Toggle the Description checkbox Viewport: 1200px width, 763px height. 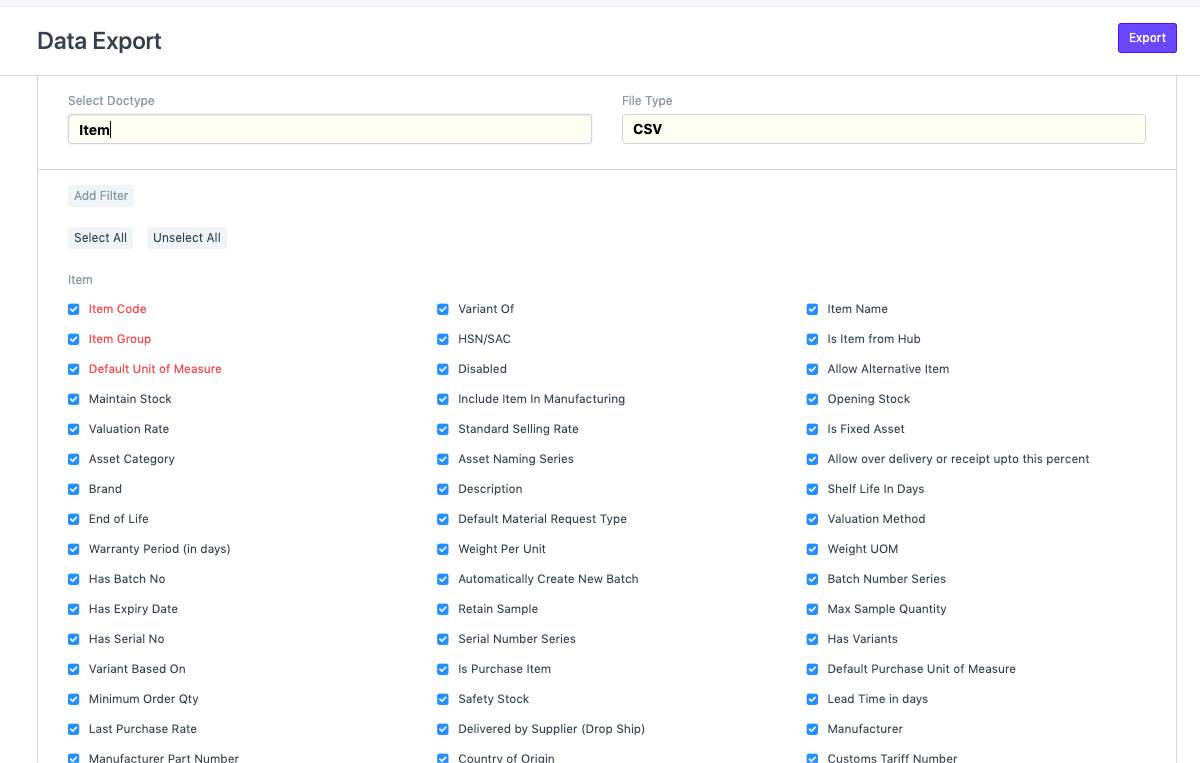[443, 490]
